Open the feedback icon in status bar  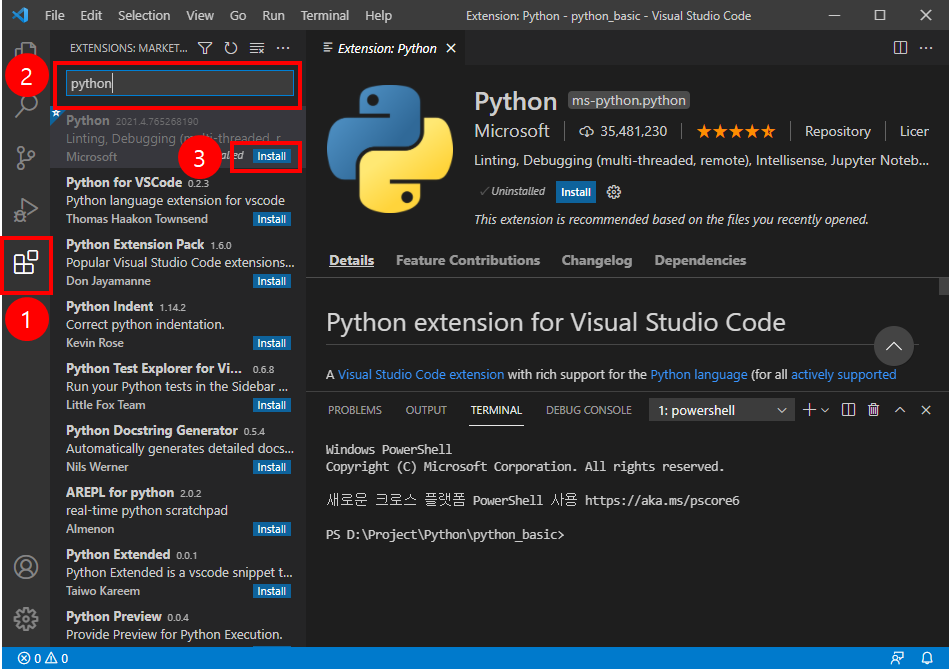[897, 658]
